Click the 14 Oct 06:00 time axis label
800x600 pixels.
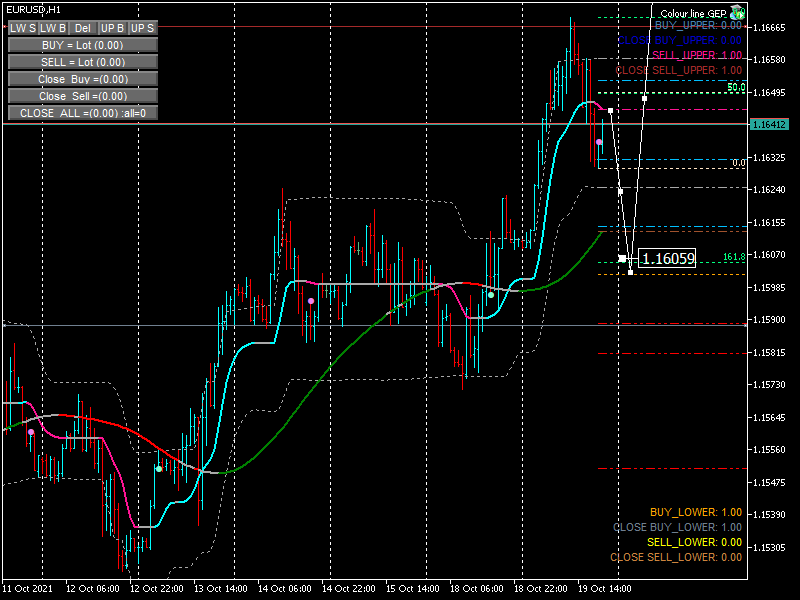(284, 588)
